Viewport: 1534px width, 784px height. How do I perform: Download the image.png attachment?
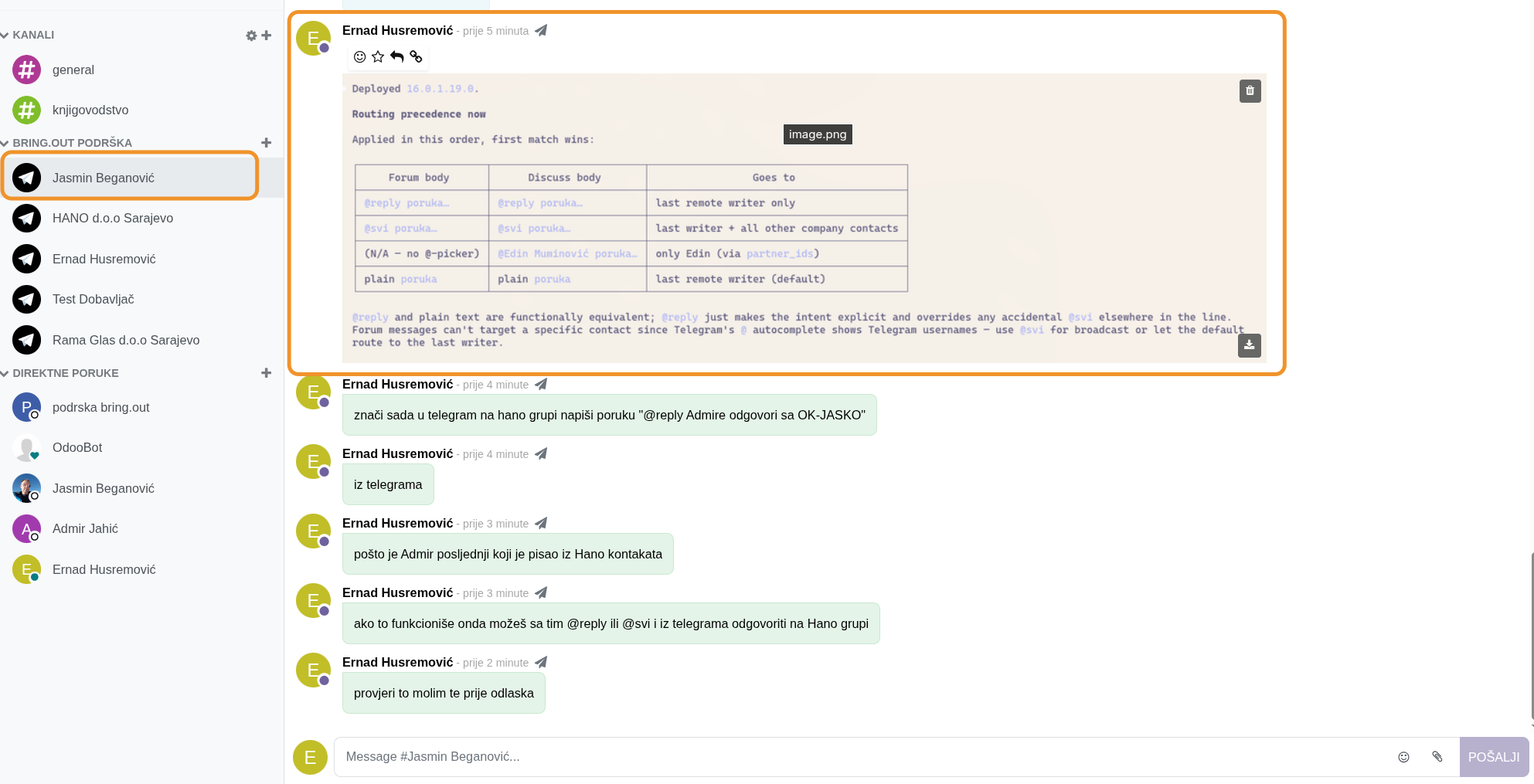(1249, 345)
